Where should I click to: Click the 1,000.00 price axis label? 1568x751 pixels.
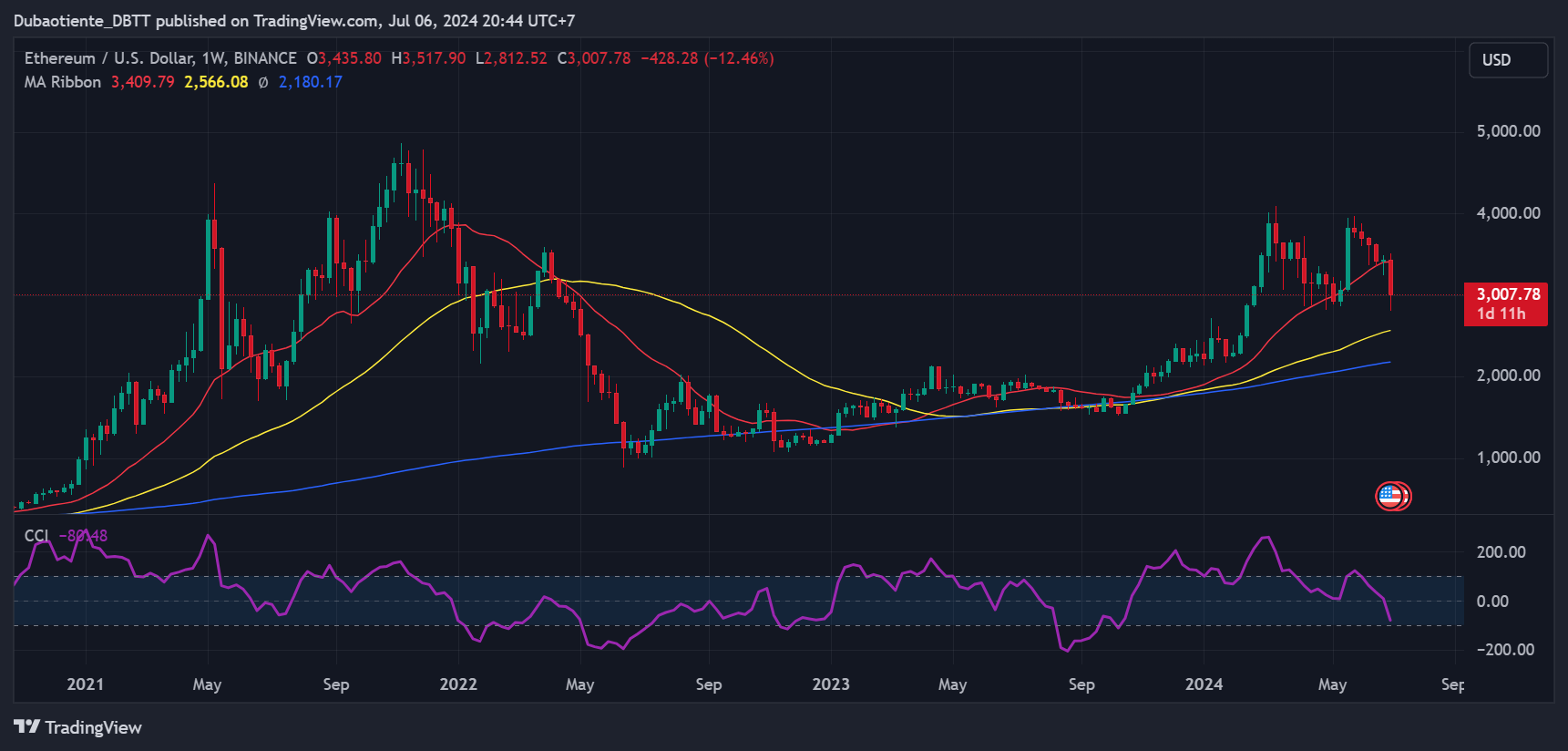pyautogui.click(x=1508, y=458)
